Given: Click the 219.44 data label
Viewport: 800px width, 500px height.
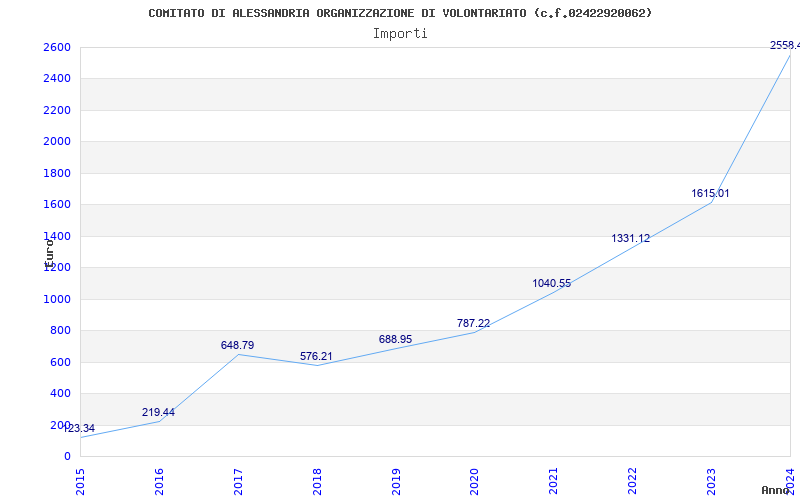Looking at the screenshot, I should 158,412.
